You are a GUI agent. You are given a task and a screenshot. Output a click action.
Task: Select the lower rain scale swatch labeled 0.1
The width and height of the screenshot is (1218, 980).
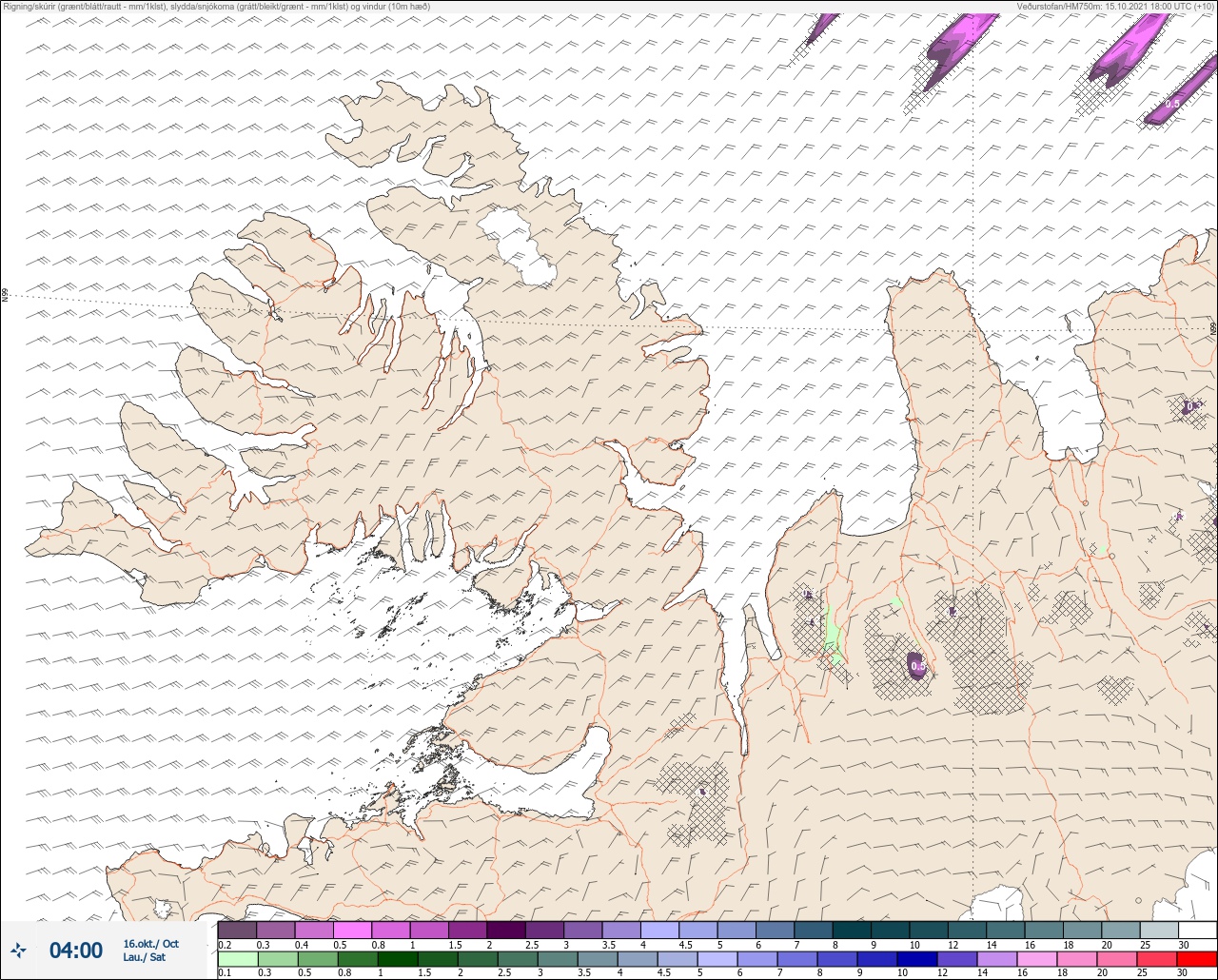click(x=237, y=958)
